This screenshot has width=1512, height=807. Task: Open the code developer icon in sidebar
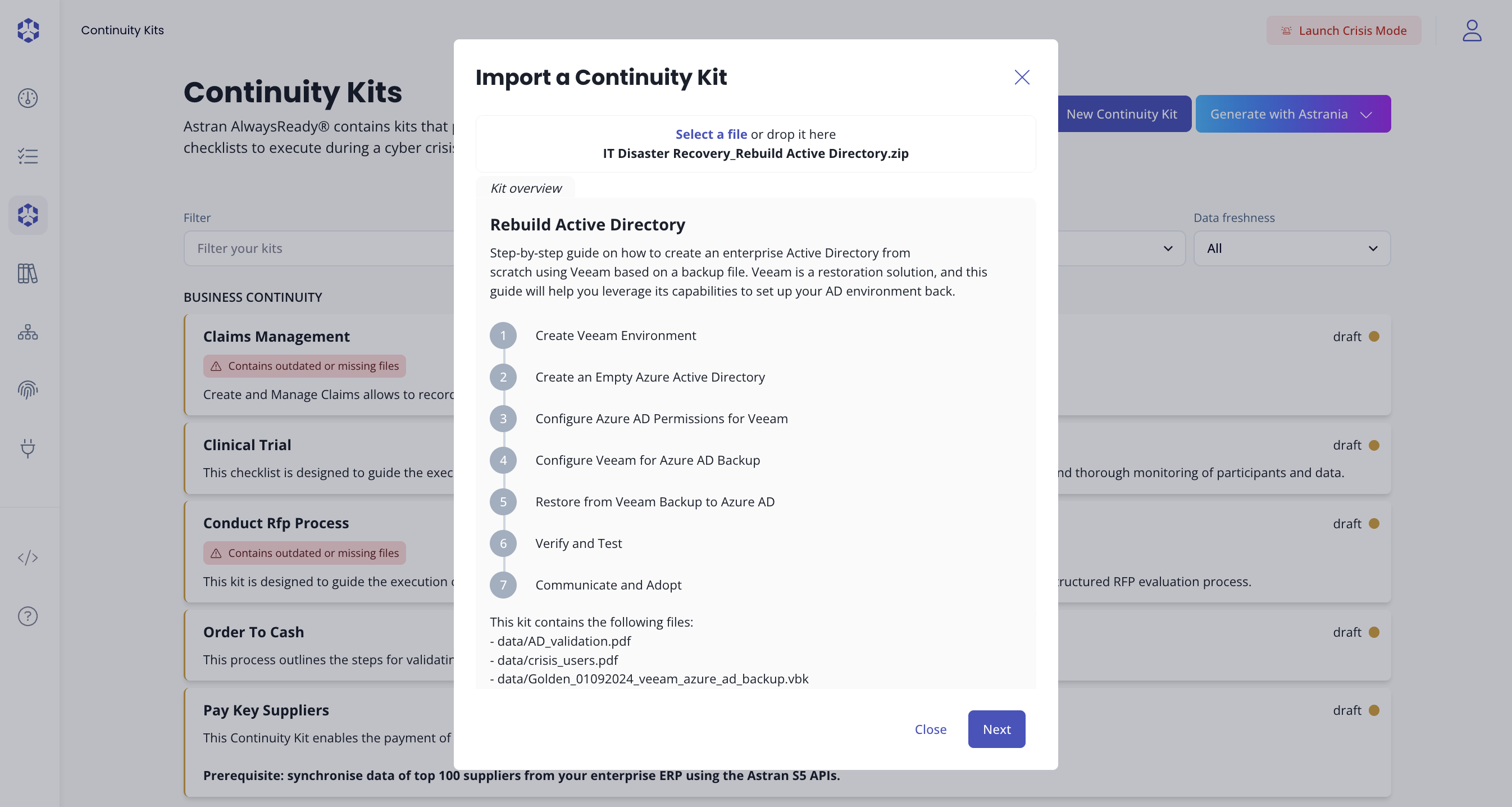pos(28,557)
